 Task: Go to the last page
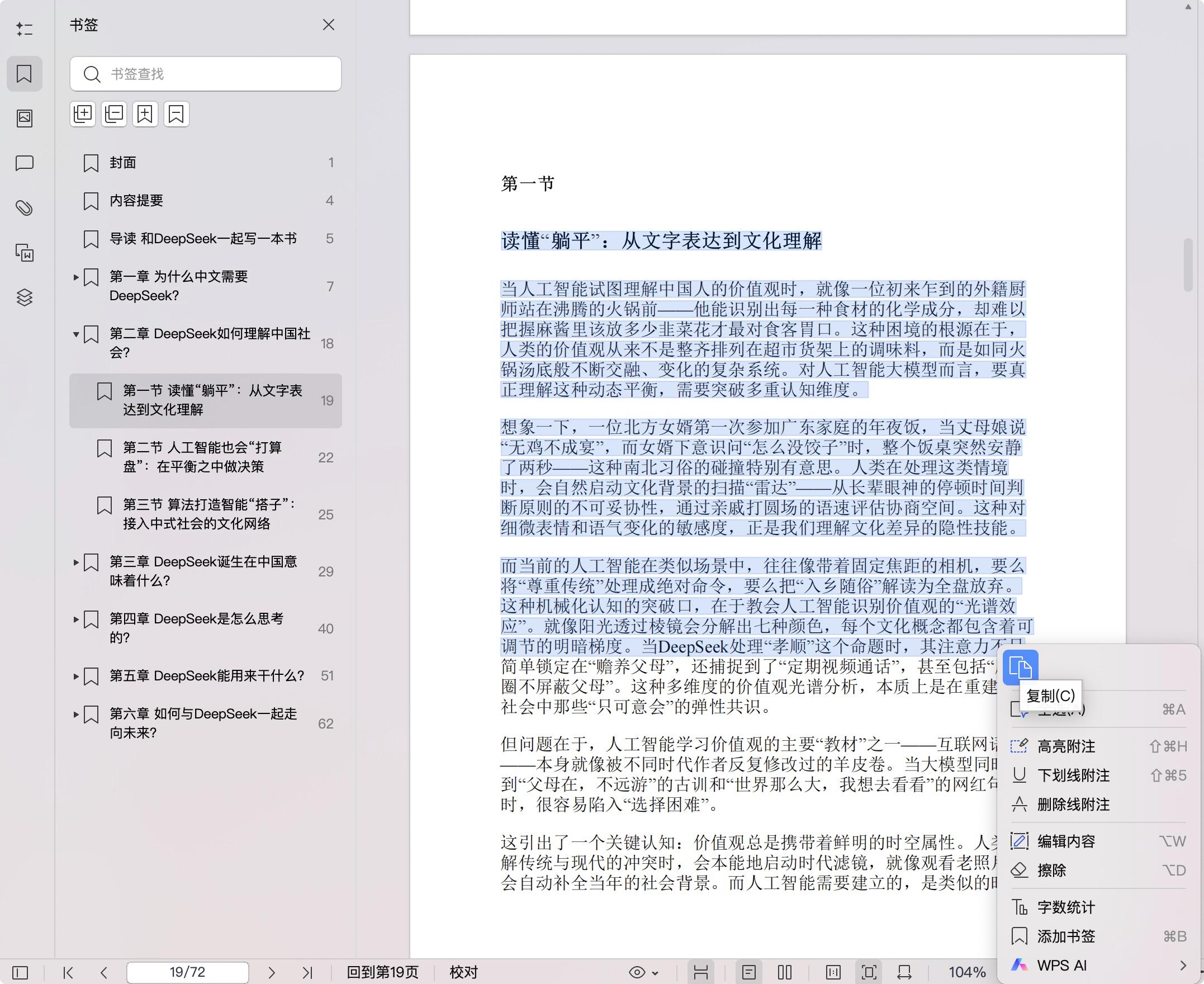point(307,973)
